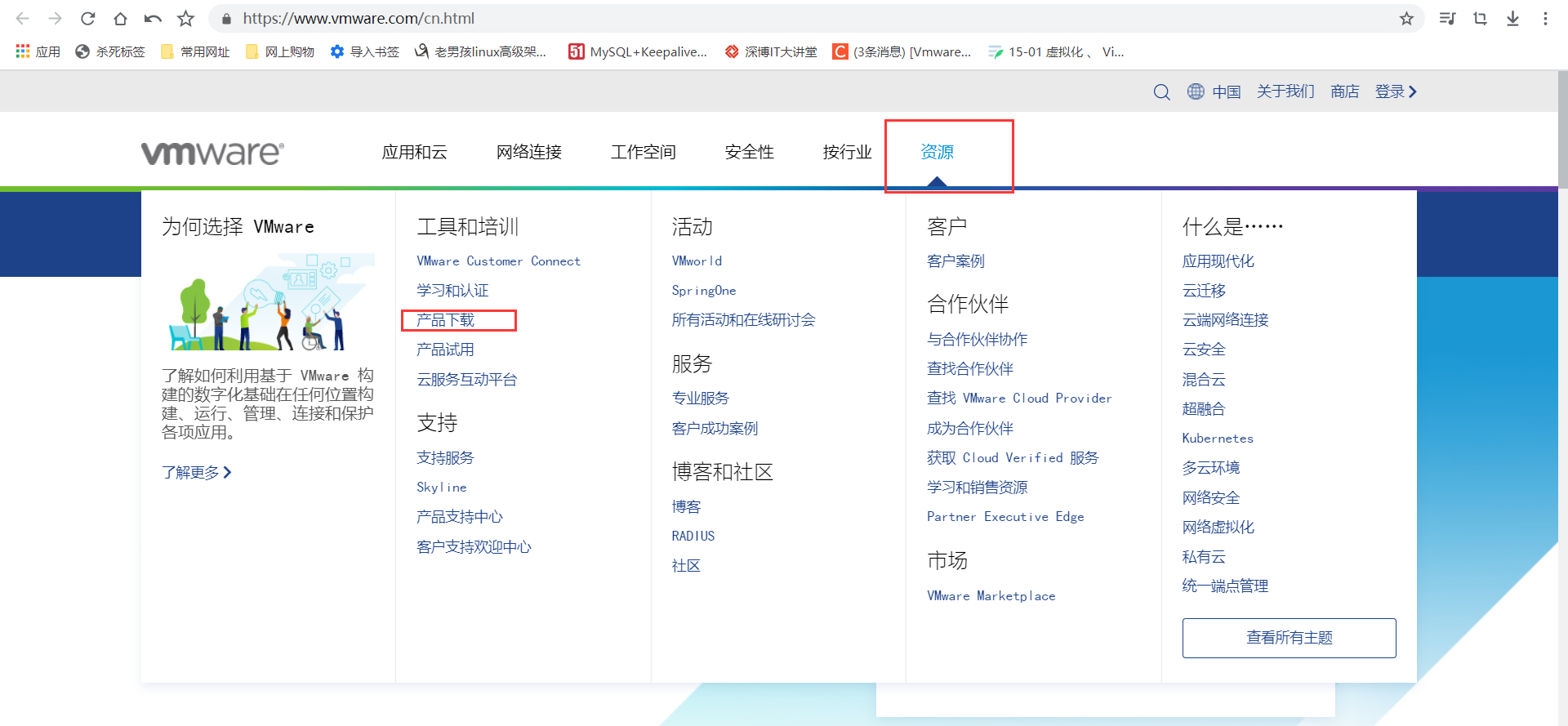Click the VMworld link
This screenshot has width=1568, height=726.
coord(697,261)
